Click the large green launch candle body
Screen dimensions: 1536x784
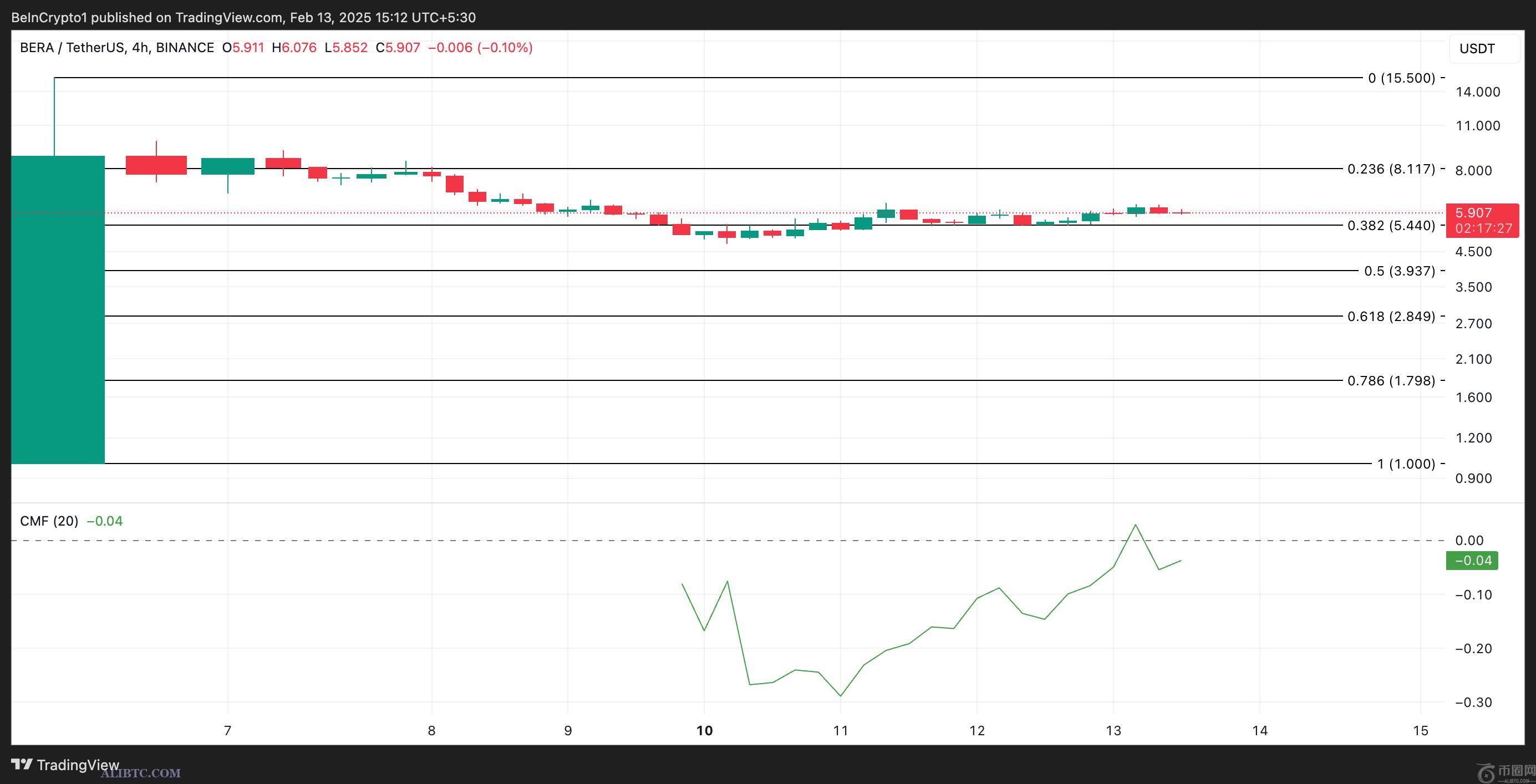point(58,310)
